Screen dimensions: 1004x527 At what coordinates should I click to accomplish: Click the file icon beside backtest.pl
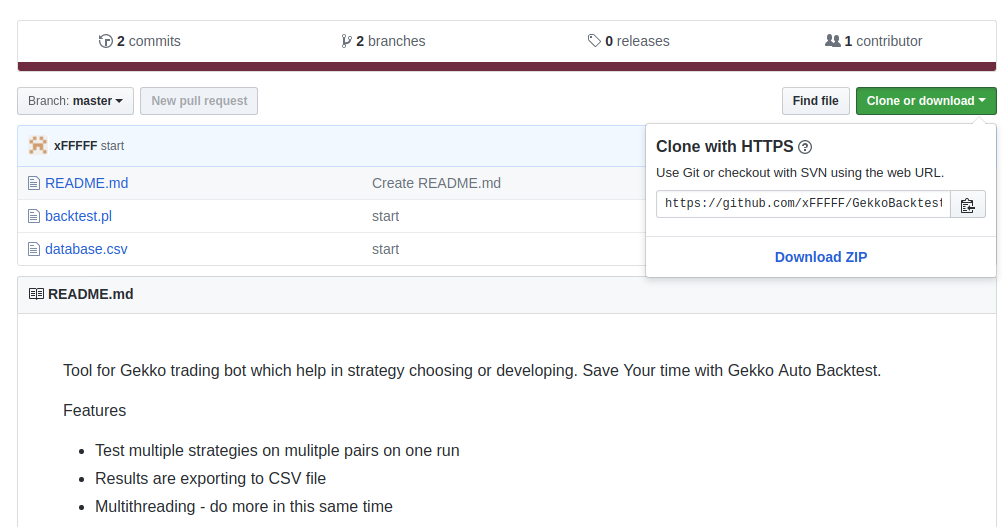(34, 216)
